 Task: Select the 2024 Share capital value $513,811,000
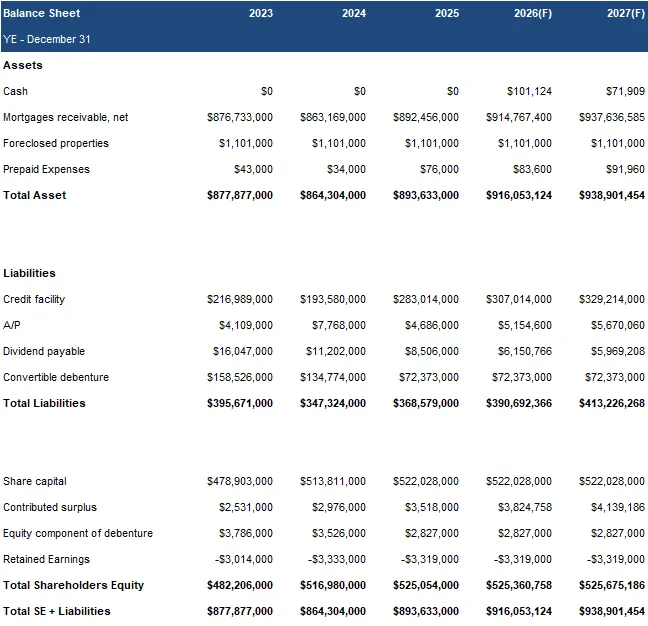coord(333,481)
